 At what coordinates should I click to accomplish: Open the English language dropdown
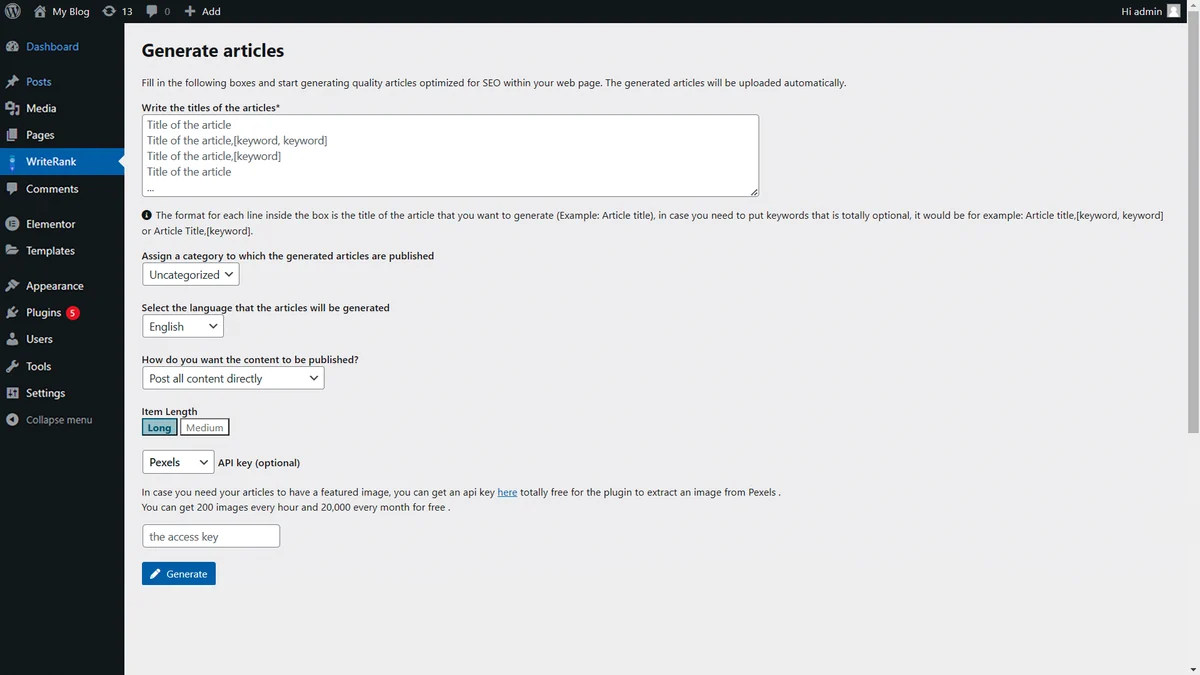pyautogui.click(x=183, y=326)
